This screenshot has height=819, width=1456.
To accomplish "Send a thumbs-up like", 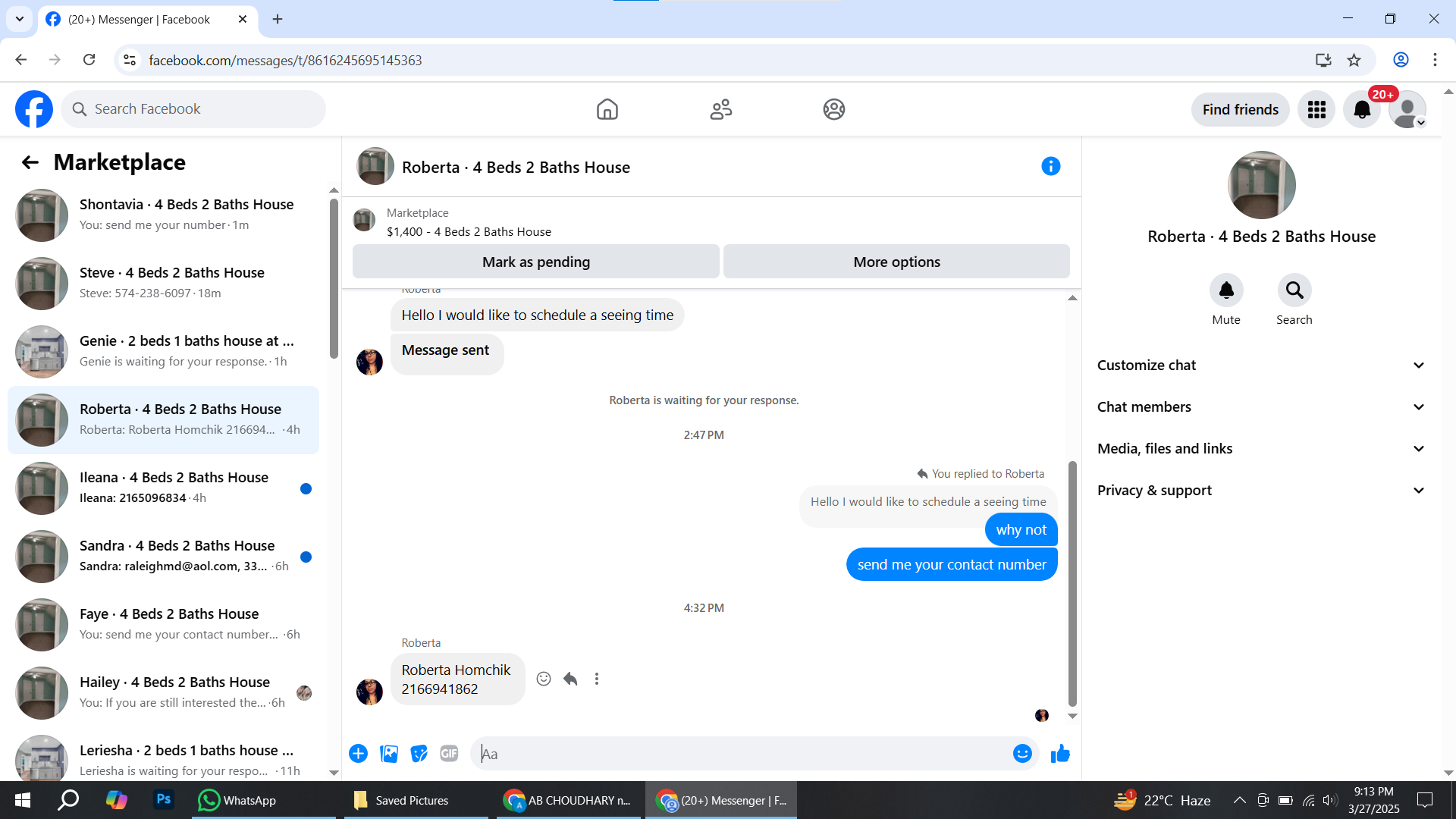I will point(1060,754).
